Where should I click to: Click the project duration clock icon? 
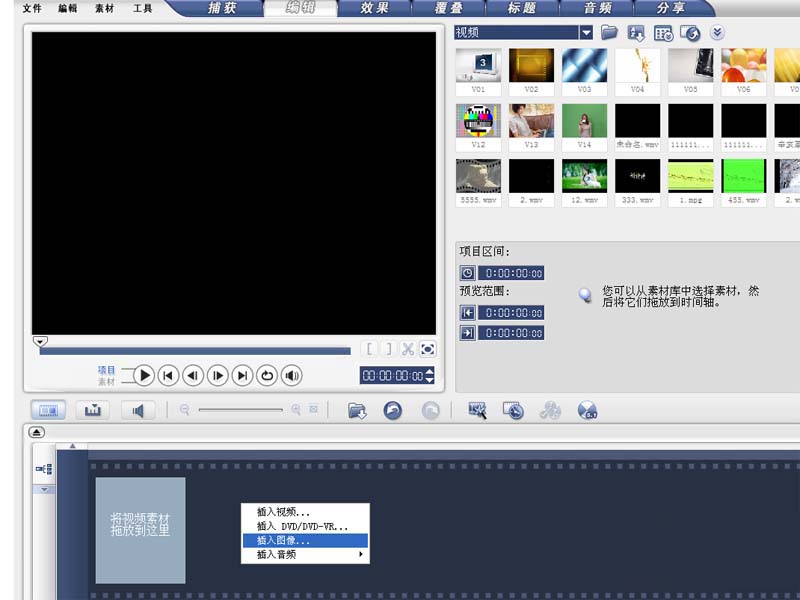click(467, 273)
